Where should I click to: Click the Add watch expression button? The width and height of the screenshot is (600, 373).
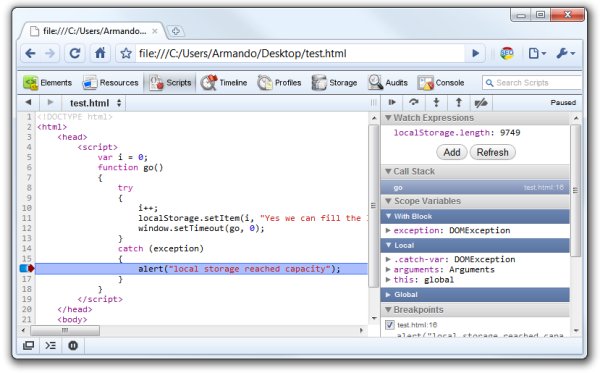click(x=452, y=152)
